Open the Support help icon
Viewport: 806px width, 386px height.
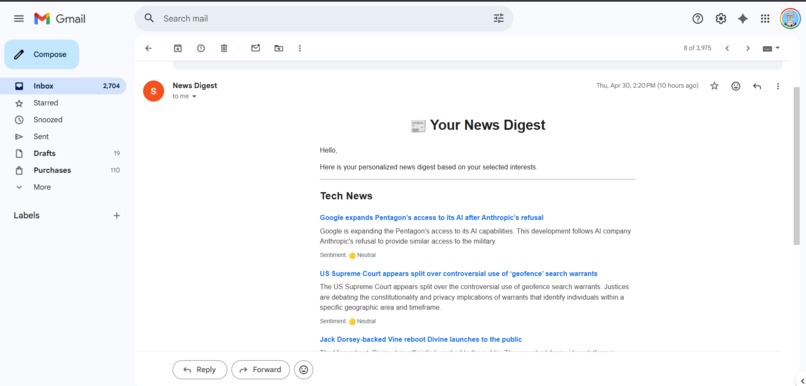tap(698, 19)
